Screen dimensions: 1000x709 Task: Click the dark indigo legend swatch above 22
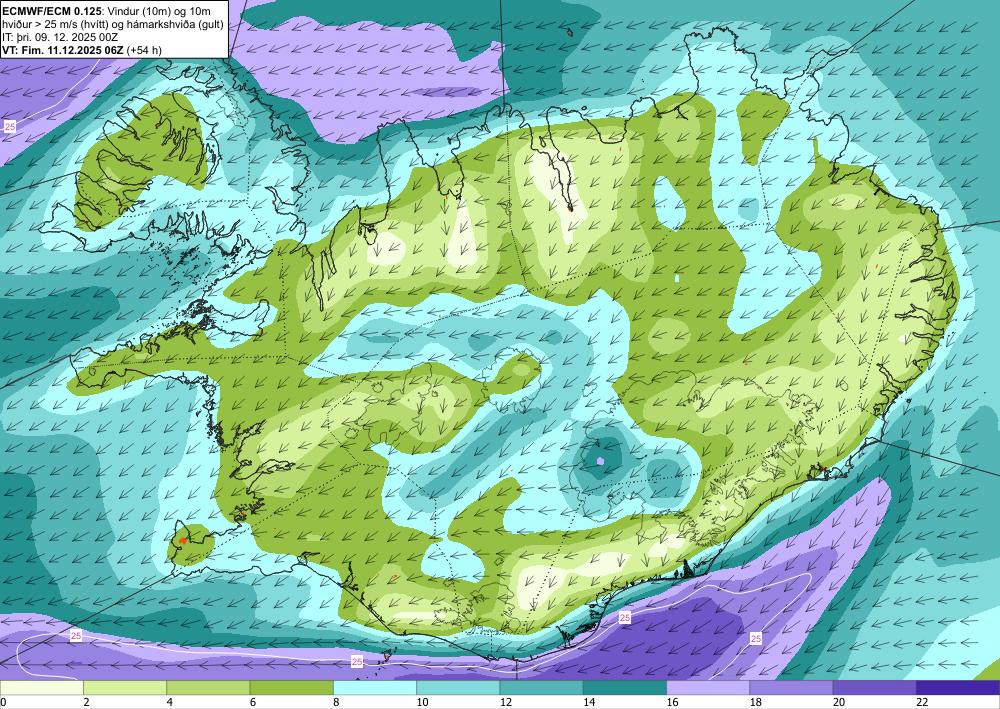click(958, 688)
